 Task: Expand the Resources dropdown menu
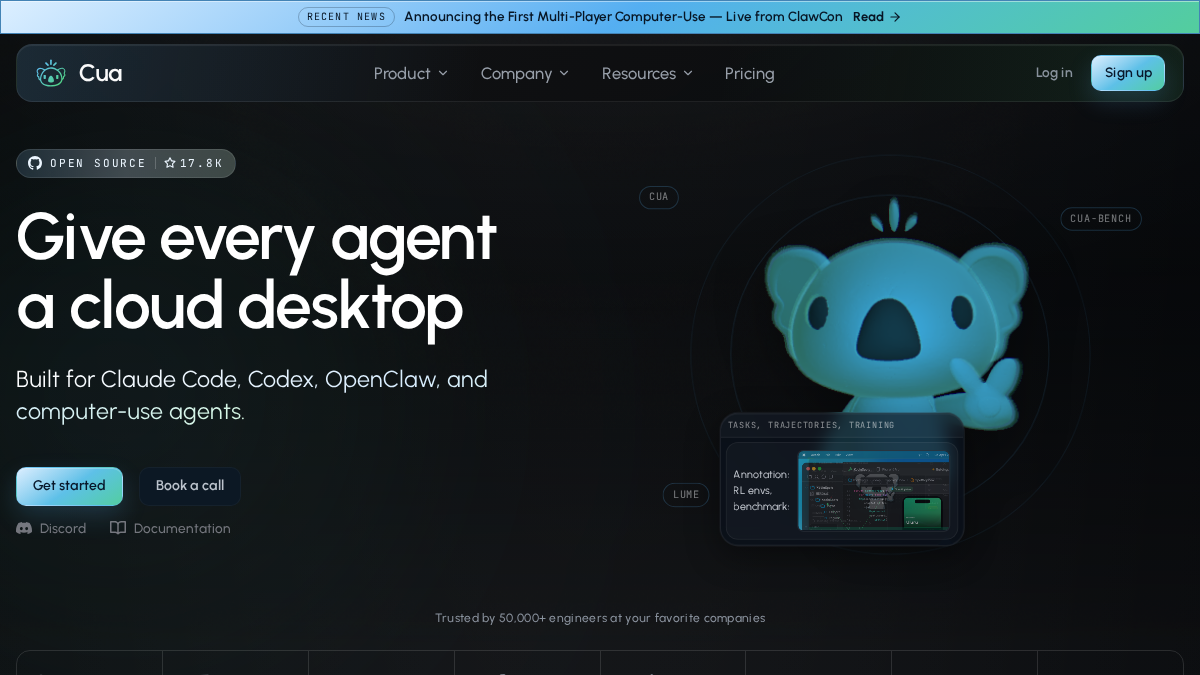point(648,73)
